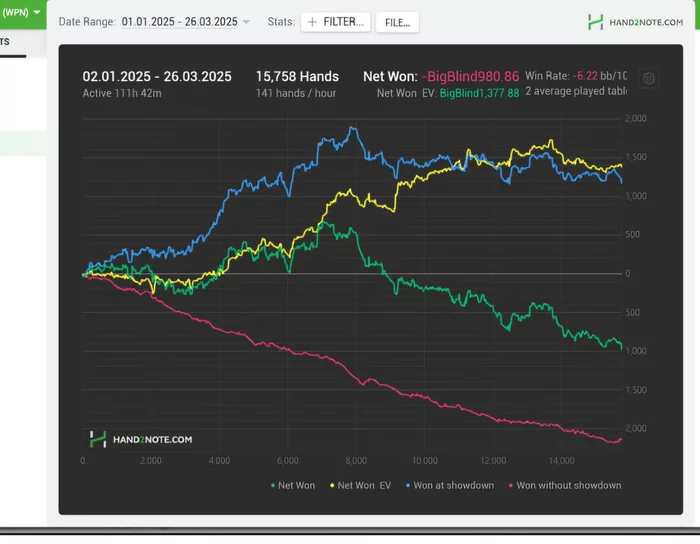Screen dimensions: 700x544
Task: Open the date range 01.01.2025 - 26.03.2025 picker
Action: [179, 22]
